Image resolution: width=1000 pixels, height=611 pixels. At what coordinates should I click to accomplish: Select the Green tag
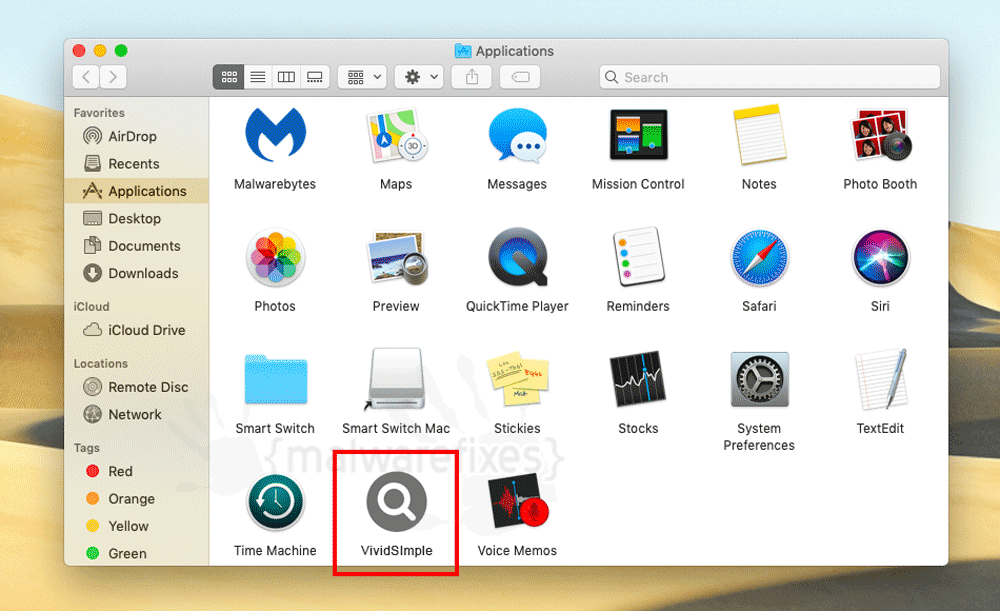[x=136, y=554]
